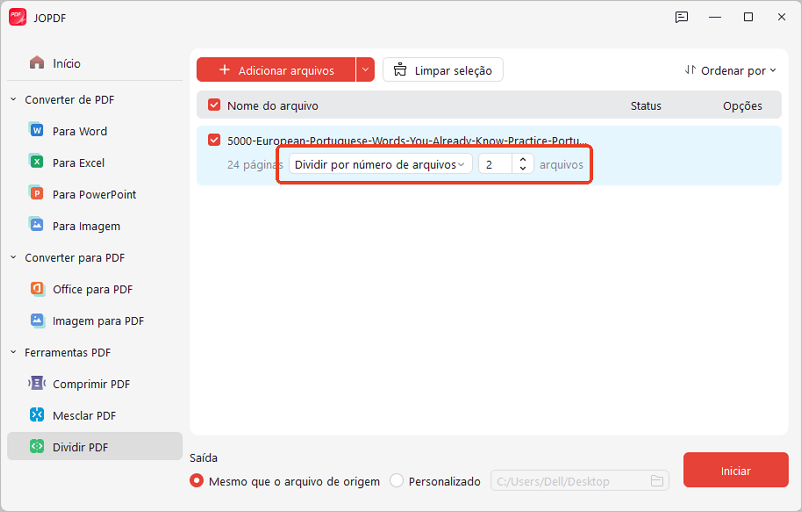This screenshot has height=512, width=802.
Task: Close the JOPDF window
Action: [x=781, y=17]
